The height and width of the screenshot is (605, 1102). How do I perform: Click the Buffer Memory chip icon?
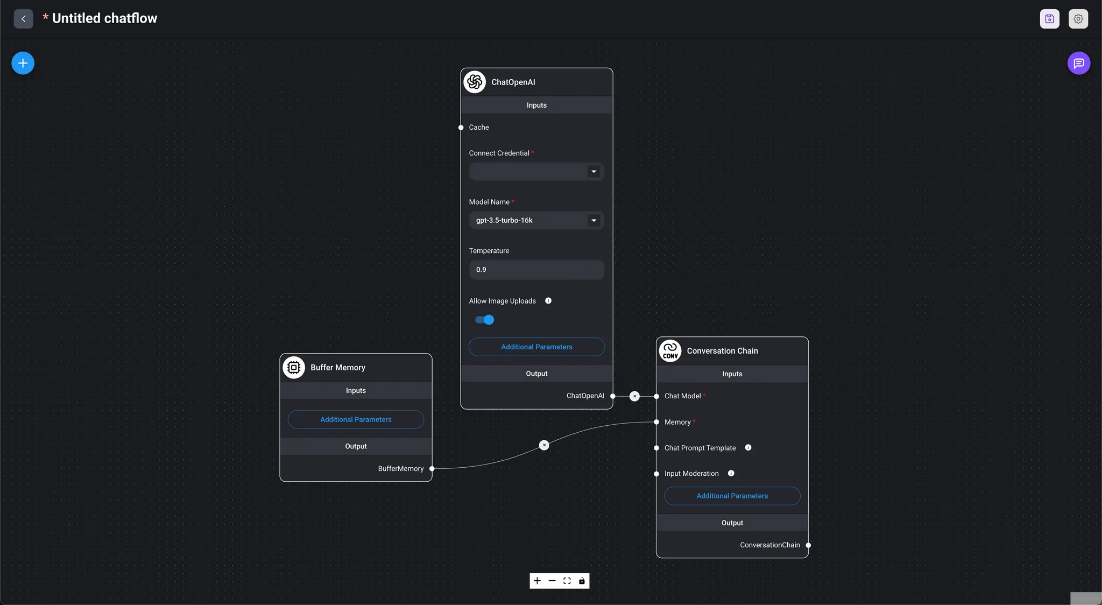[294, 367]
